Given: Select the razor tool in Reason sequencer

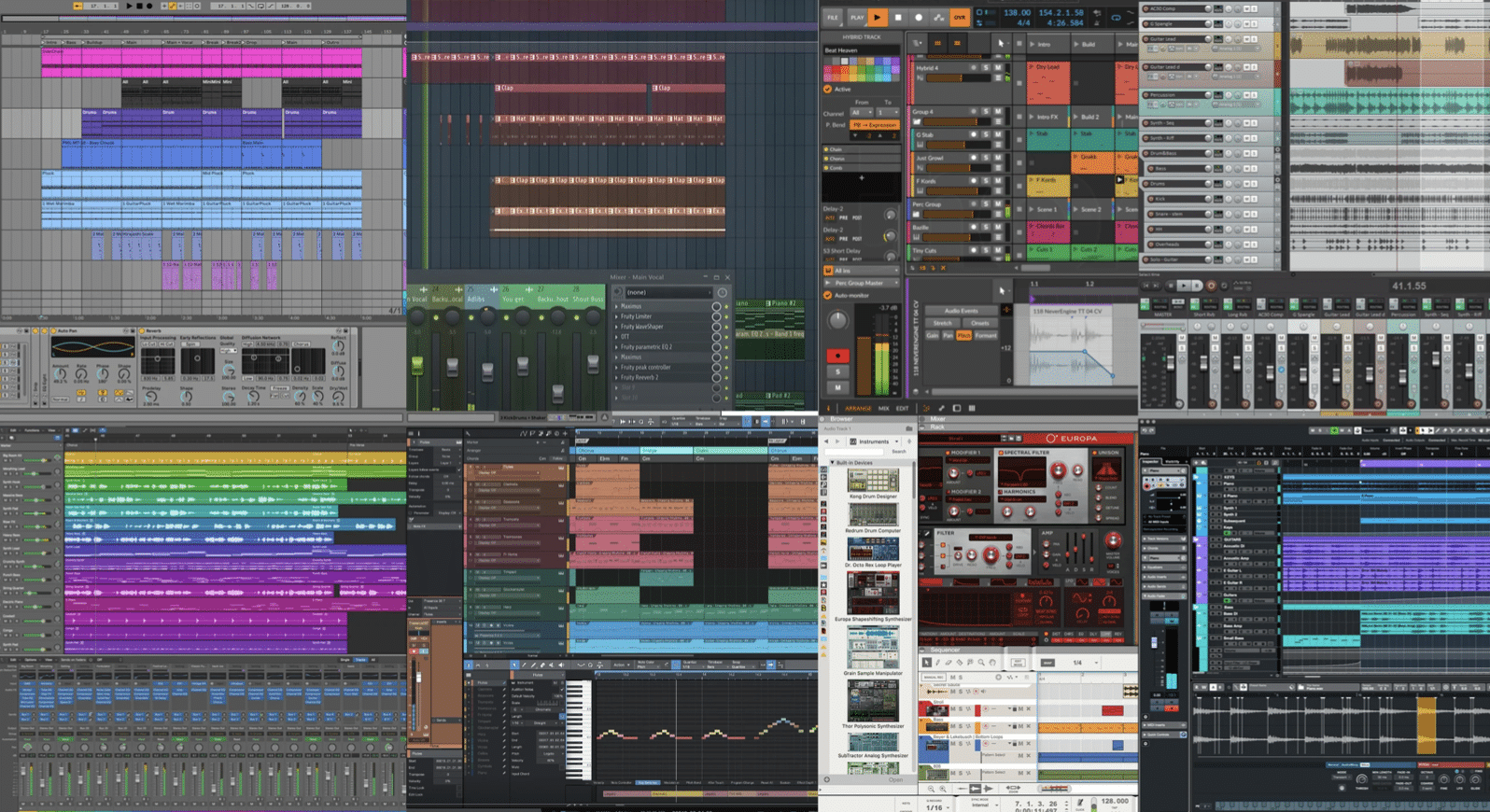Looking at the screenshot, I should point(960,663).
